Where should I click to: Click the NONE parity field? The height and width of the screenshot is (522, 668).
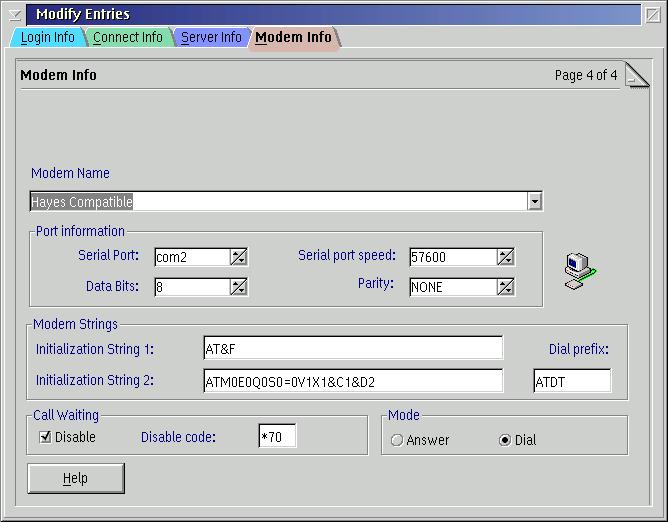click(x=453, y=287)
